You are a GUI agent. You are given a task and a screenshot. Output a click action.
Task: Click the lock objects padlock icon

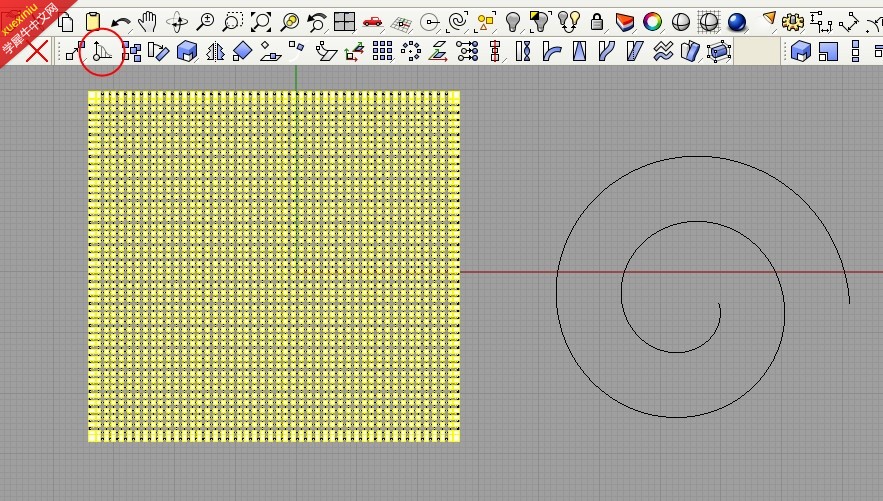pyautogui.click(x=596, y=22)
